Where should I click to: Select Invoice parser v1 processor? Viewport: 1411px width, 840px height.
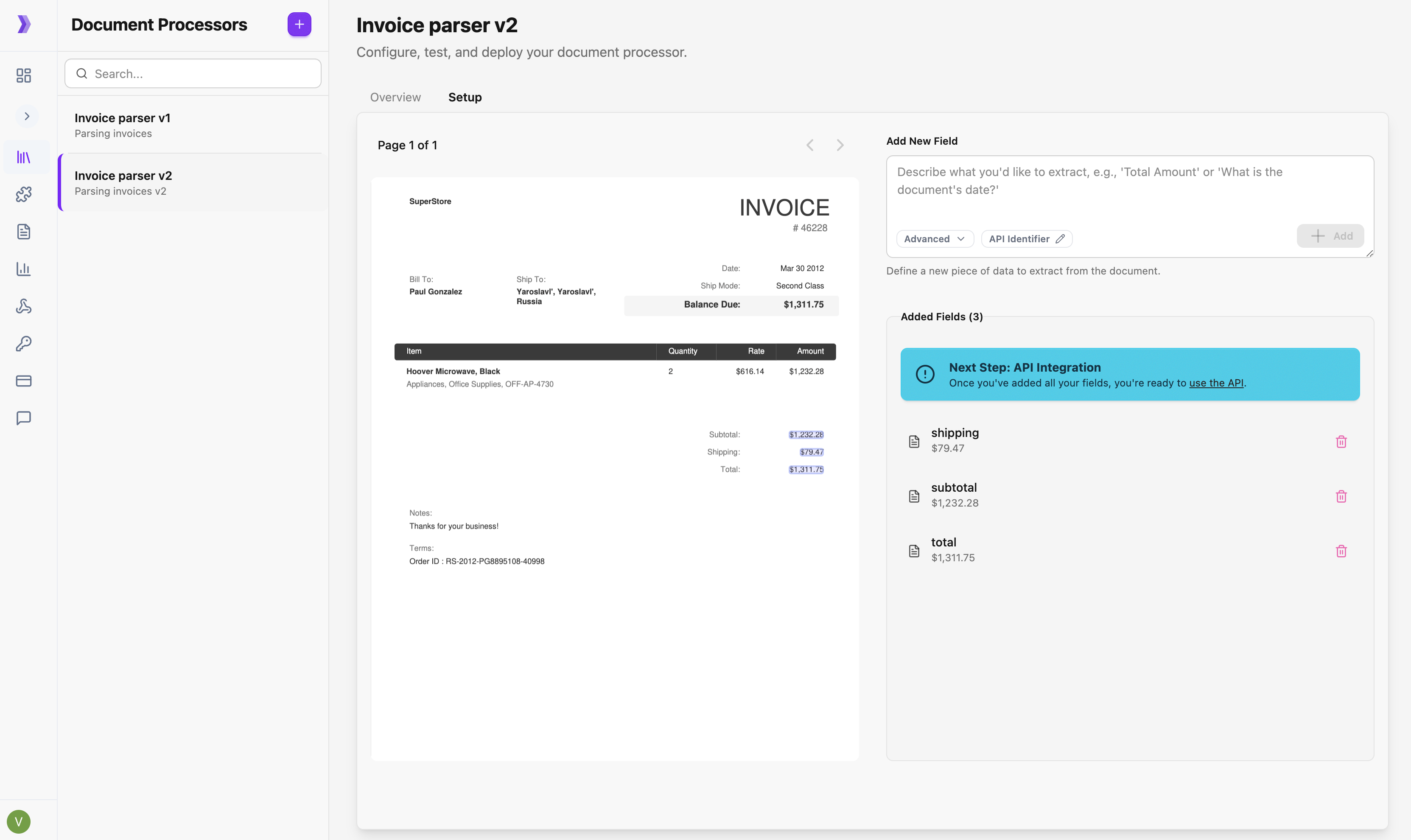point(193,125)
